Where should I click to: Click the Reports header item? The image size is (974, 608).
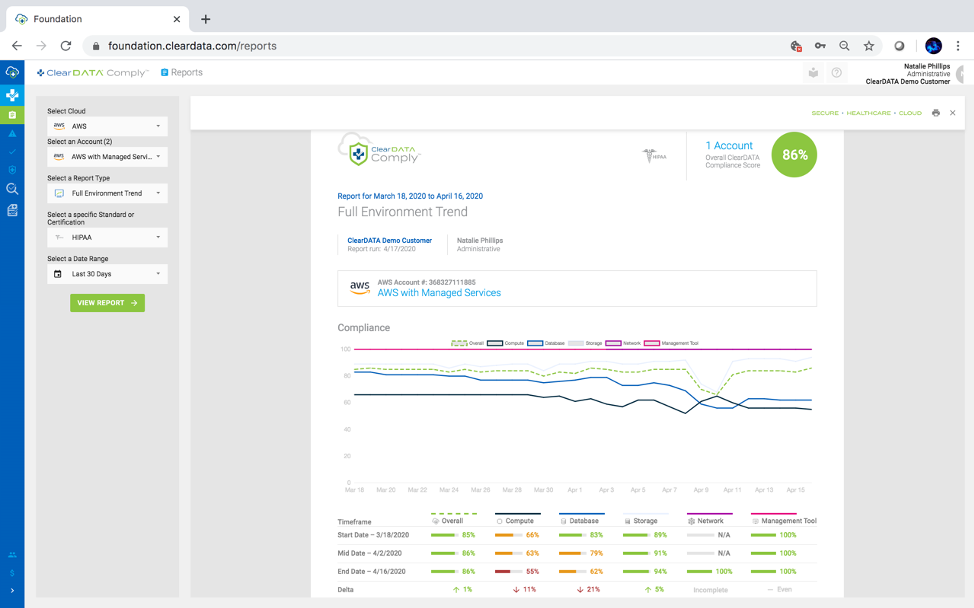pyautogui.click(x=181, y=73)
